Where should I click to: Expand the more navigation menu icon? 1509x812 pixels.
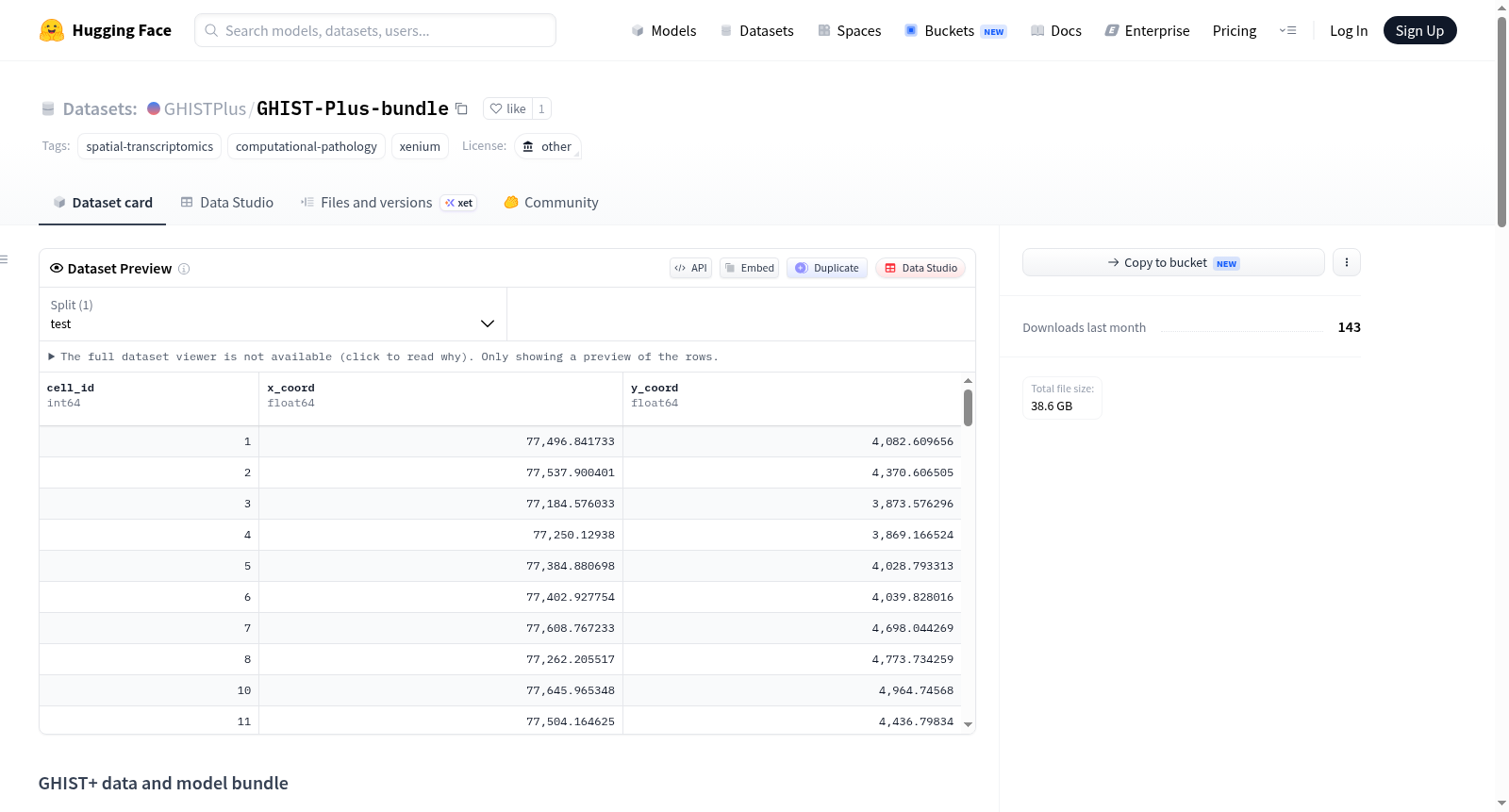(x=1287, y=30)
